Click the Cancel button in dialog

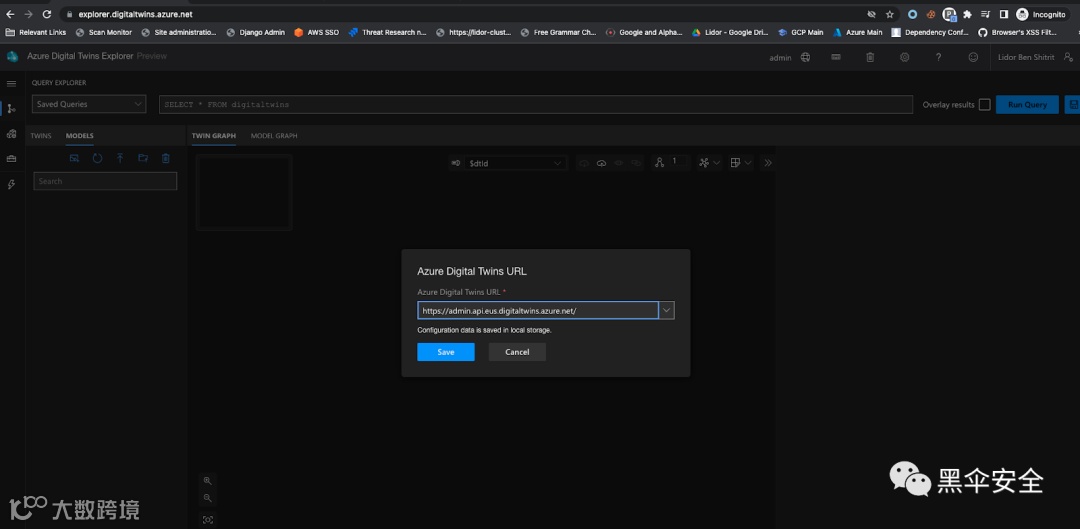[517, 352]
